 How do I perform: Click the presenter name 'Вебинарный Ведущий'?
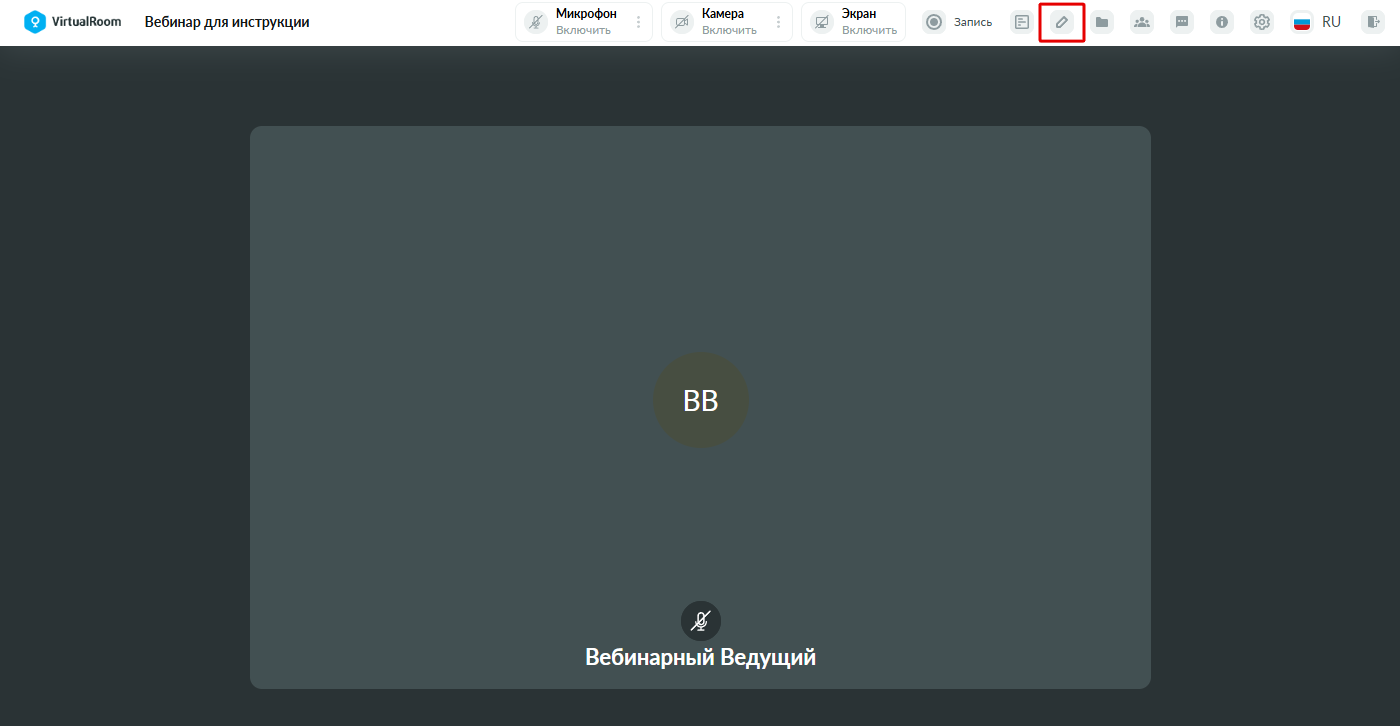coord(701,657)
